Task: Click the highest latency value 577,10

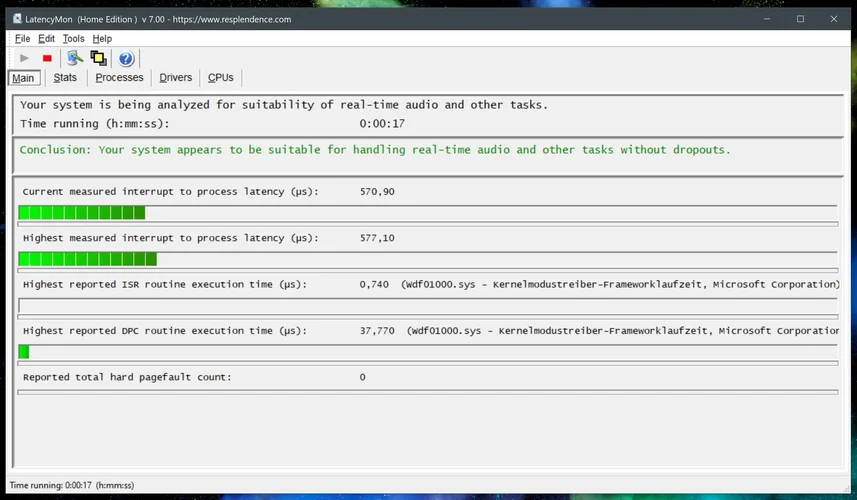Action: (x=377, y=238)
